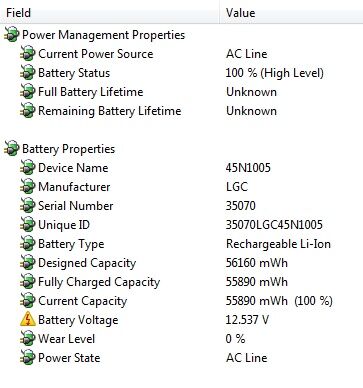
Task: Click the Current Capacity row icon
Action: (x=28, y=300)
